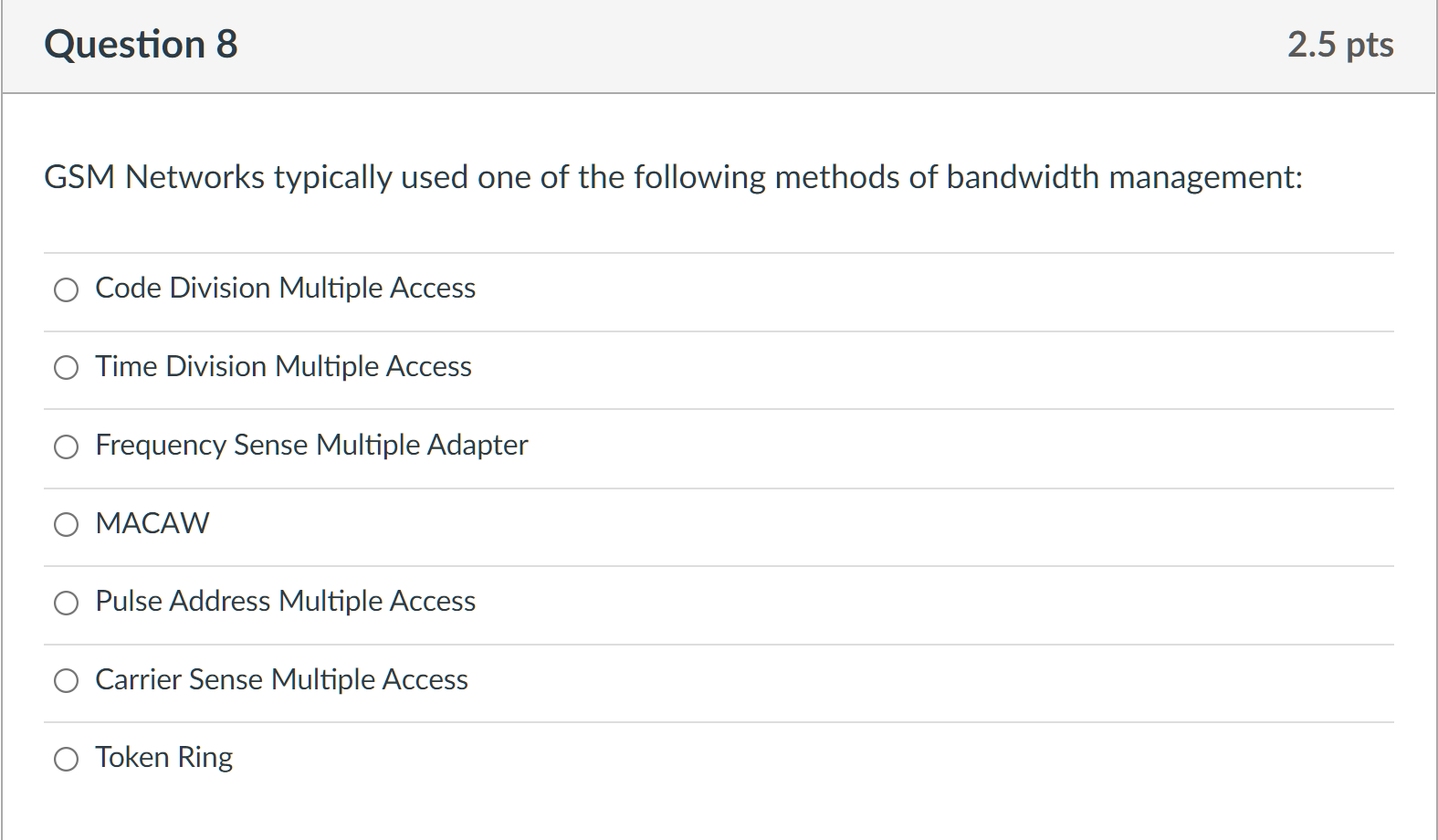This screenshot has width=1438, height=840.
Task: Click the Time Division Multiple Access answer text
Action: 282,366
